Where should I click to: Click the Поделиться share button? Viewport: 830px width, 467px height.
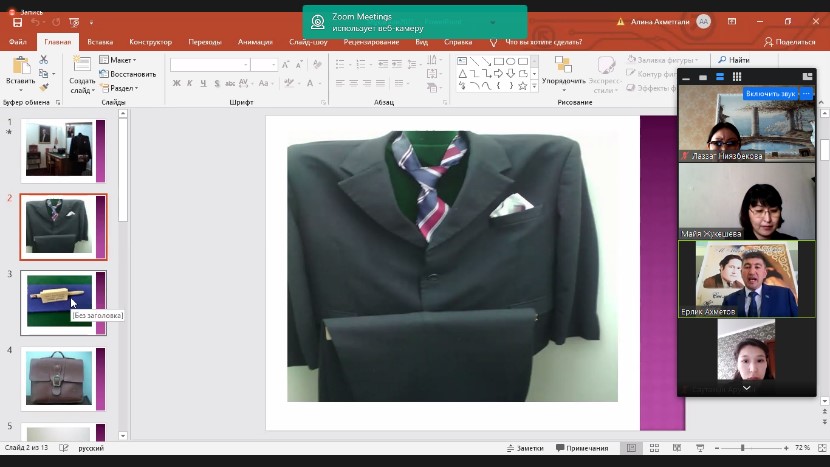tap(790, 42)
